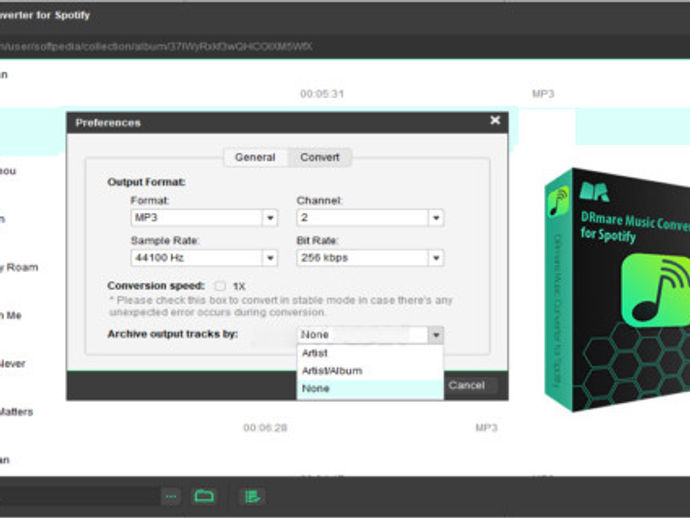Screen dimensions: 690x518
Task: Close the Preferences dialog
Action: [x=495, y=120]
